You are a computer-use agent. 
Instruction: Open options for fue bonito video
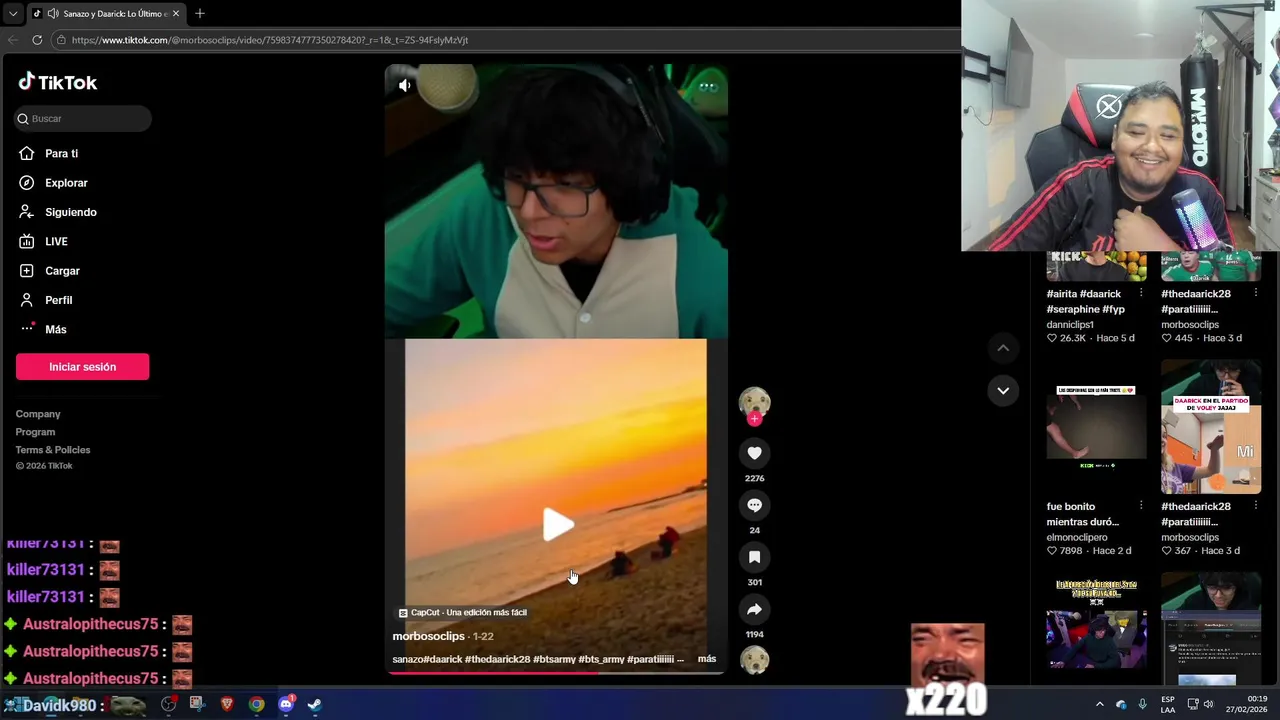pyautogui.click(x=1142, y=506)
